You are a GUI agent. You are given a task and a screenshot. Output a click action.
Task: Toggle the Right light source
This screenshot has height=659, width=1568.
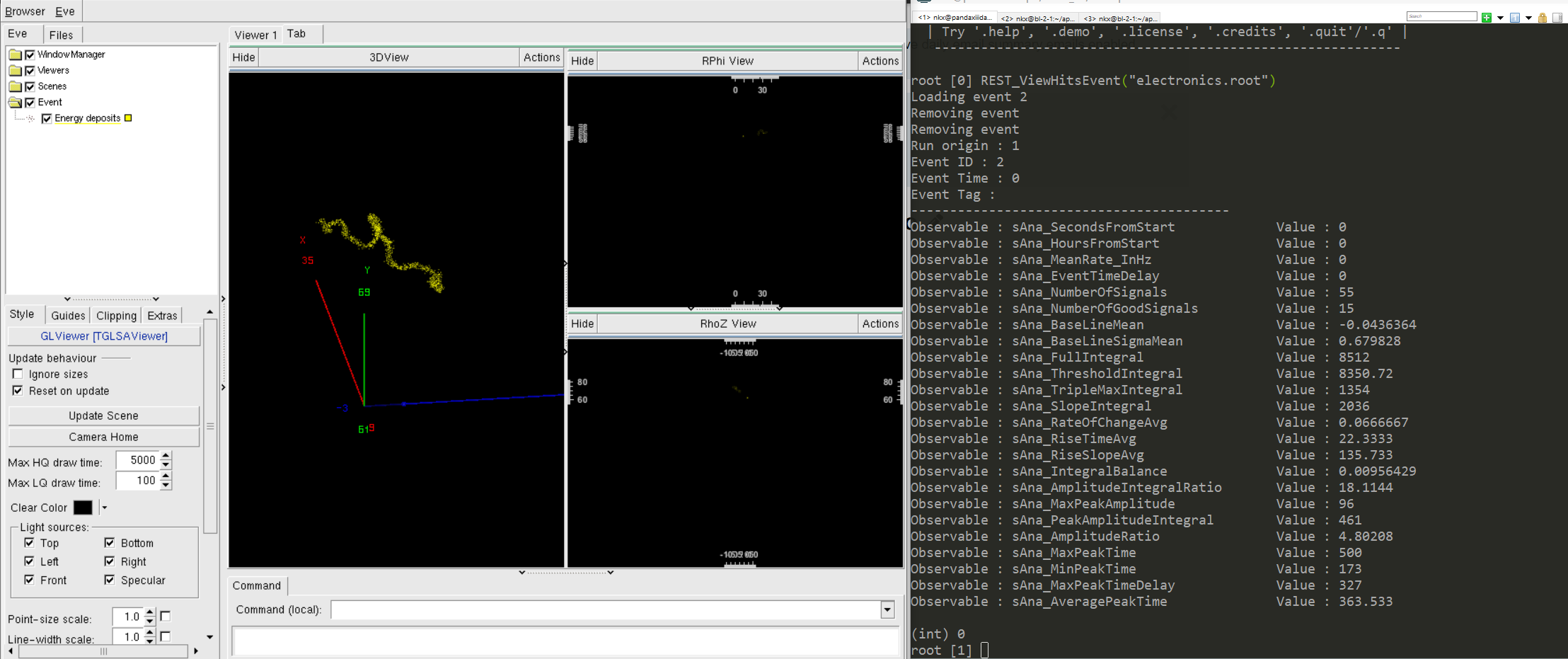coord(110,561)
